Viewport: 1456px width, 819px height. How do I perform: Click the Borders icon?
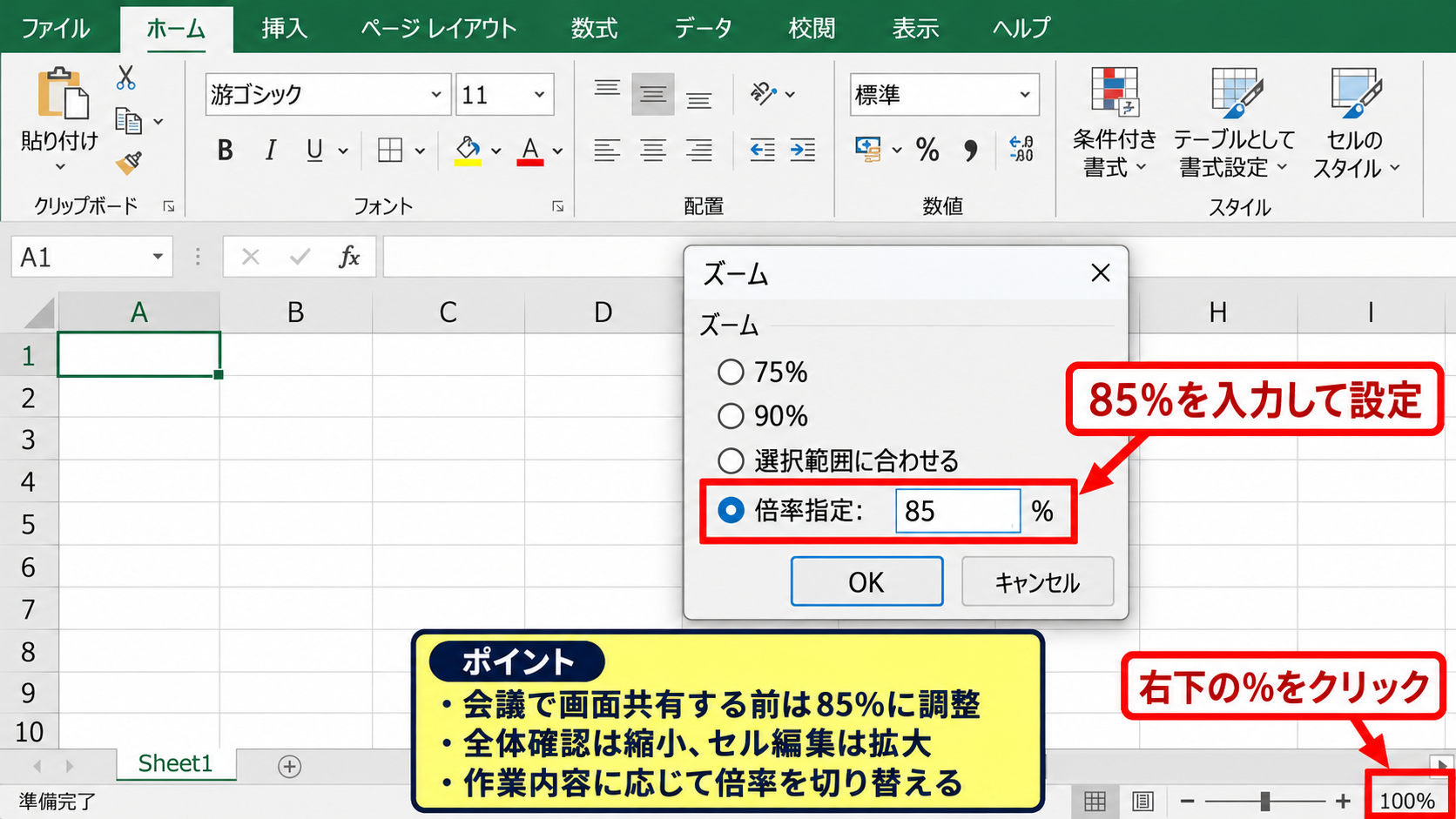(390, 151)
